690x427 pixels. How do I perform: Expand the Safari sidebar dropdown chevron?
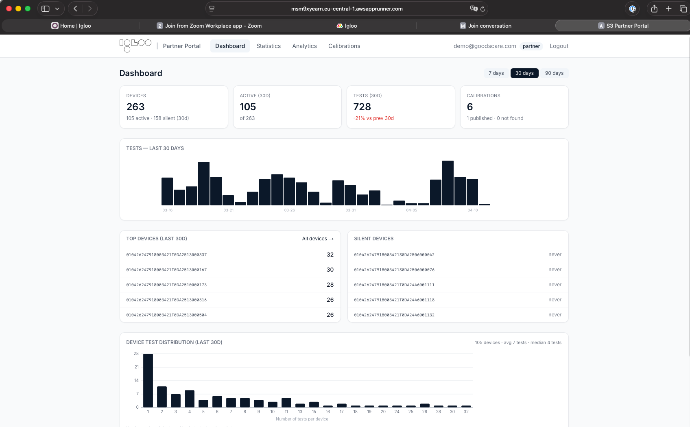pos(57,8)
